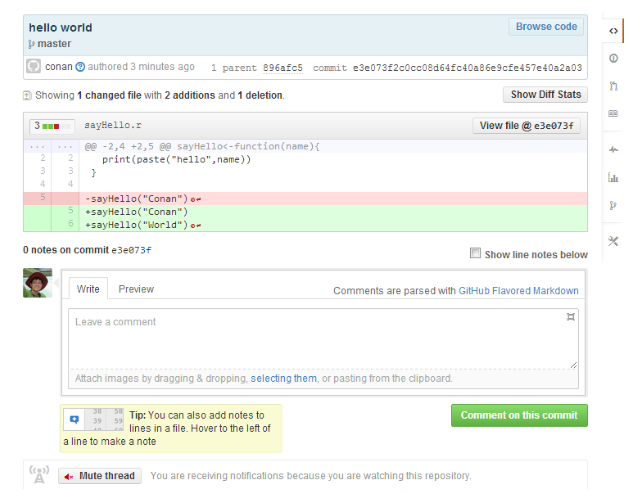This screenshot has width=628, height=494.
Task: Open the Network branch sidebar icon
Action: (613, 206)
